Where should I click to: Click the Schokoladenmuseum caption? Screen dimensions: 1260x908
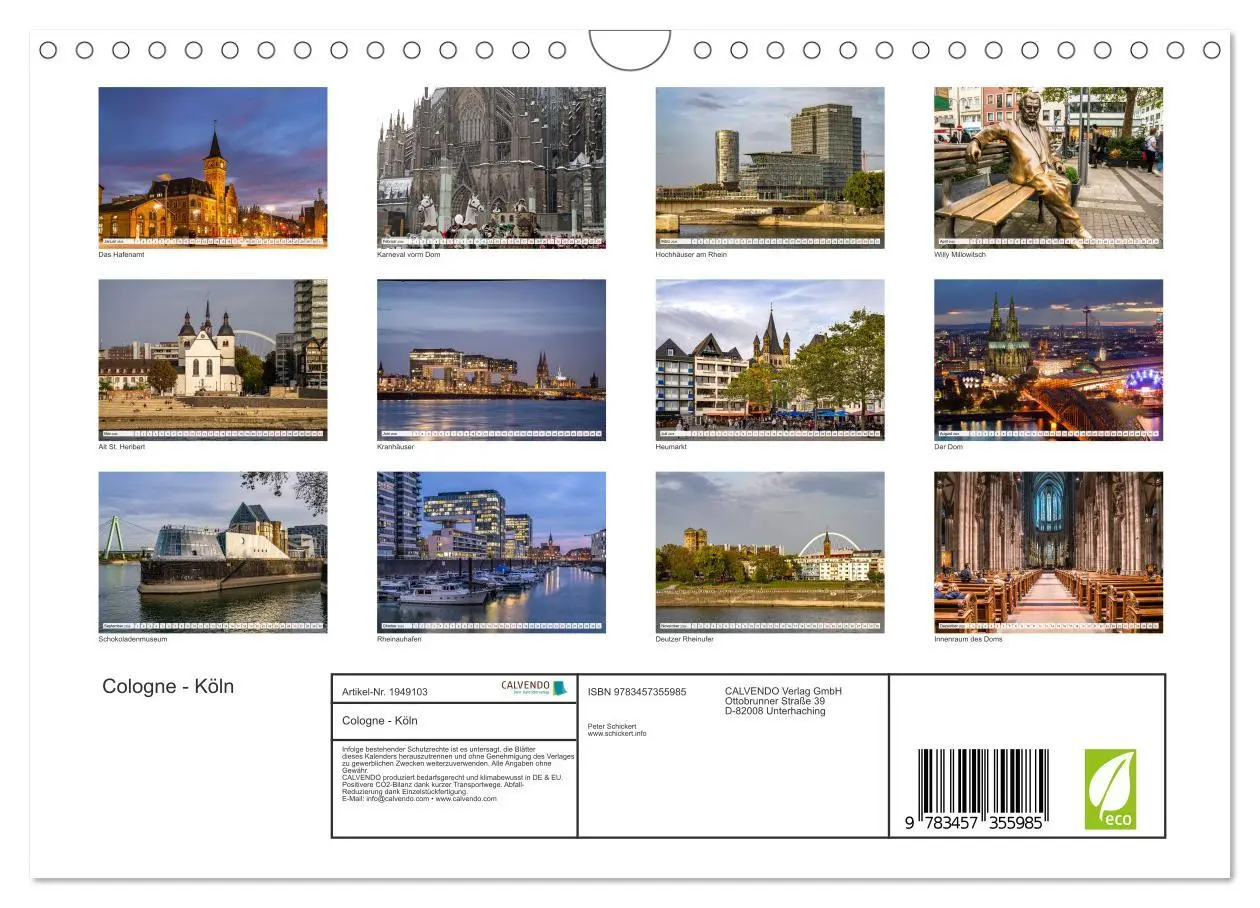133,639
